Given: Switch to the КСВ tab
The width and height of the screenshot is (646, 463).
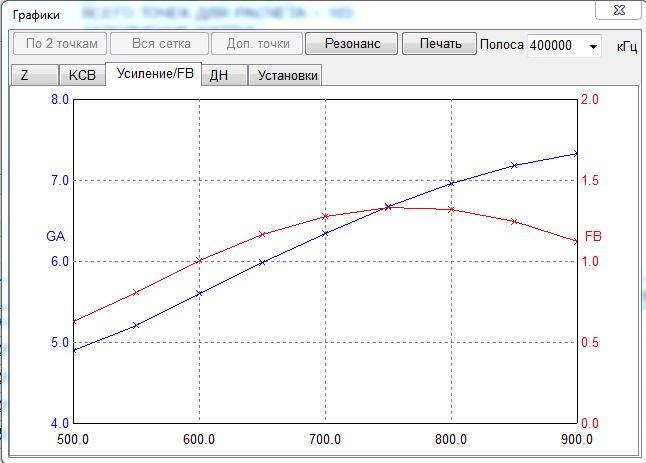Looking at the screenshot, I should [x=82, y=75].
